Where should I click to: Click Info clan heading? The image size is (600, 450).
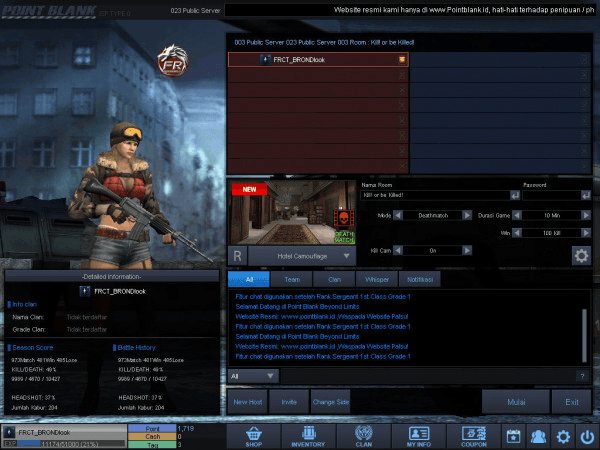coord(24,304)
